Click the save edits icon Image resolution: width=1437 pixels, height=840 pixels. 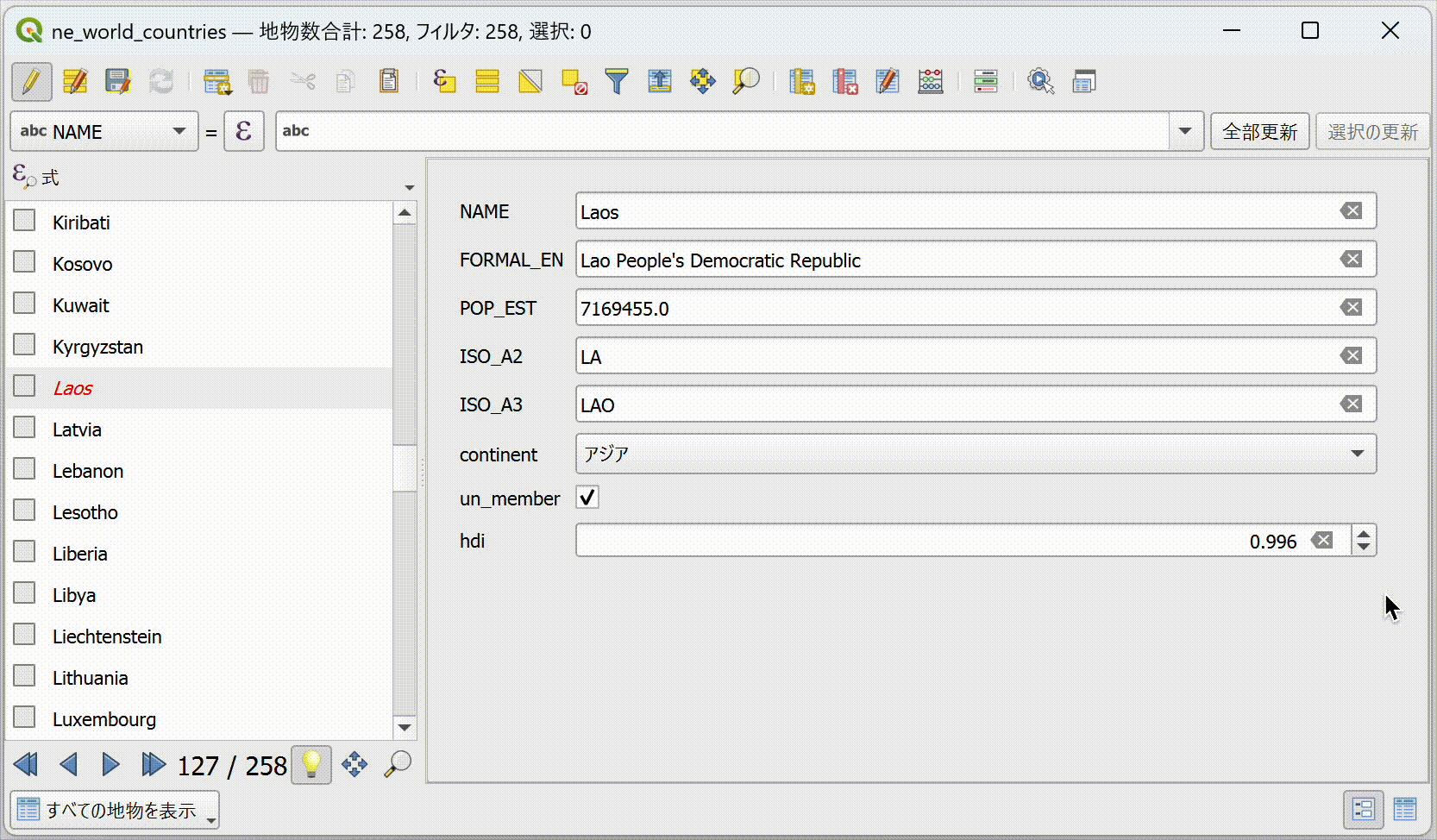(117, 82)
